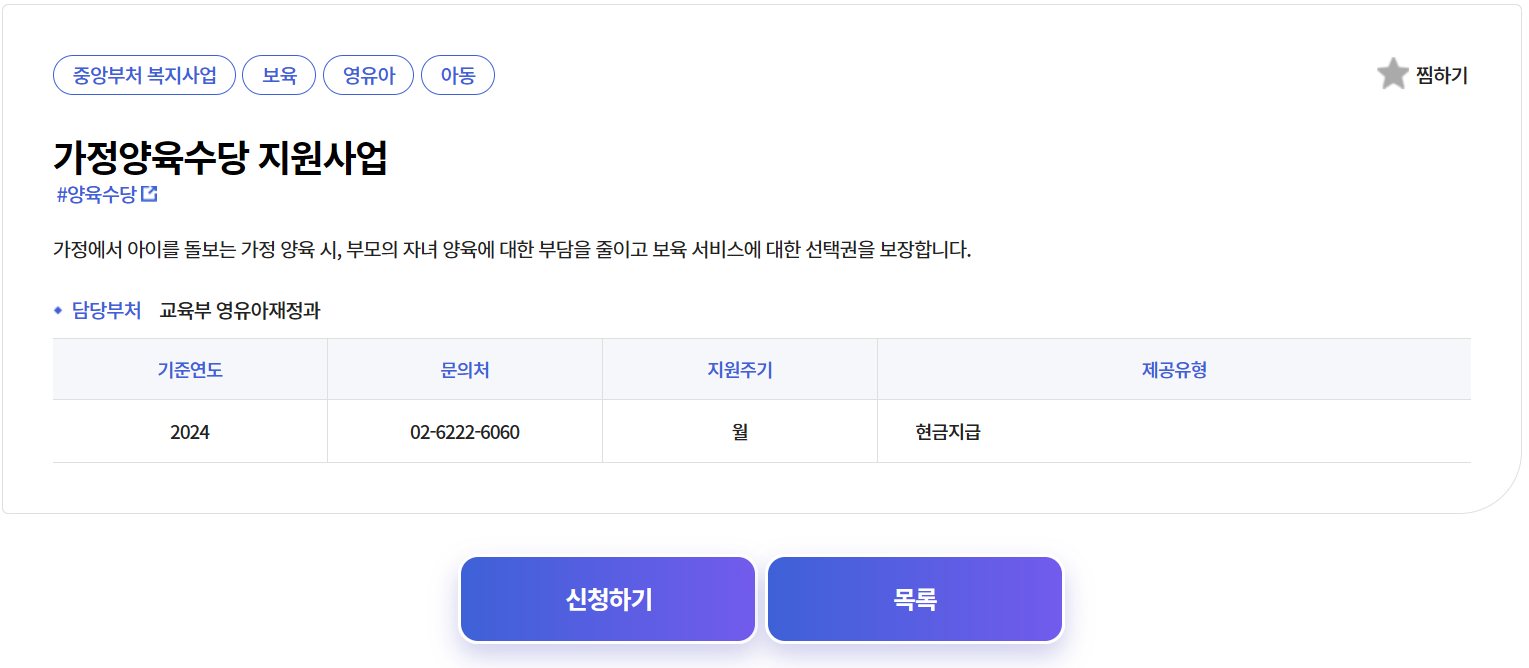Click the 교육부 영유아재정과 department text
The height and width of the screenshot is (668, 1529).
coord(240,311)
